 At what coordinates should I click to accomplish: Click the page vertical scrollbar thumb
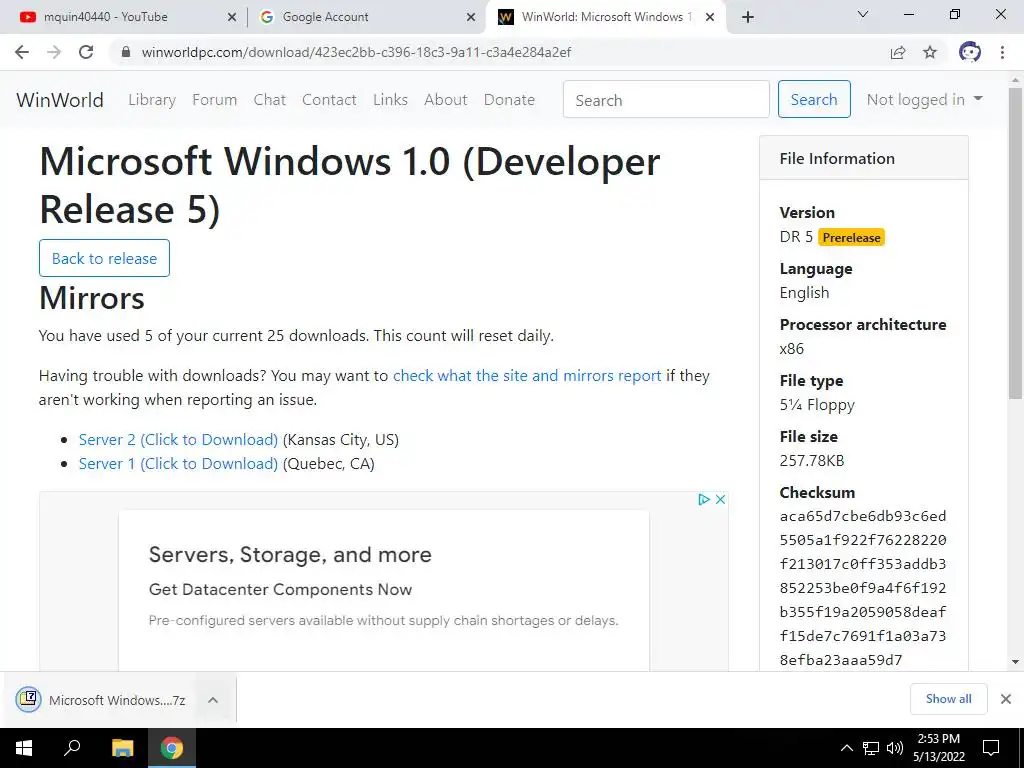coord(1016,242)
